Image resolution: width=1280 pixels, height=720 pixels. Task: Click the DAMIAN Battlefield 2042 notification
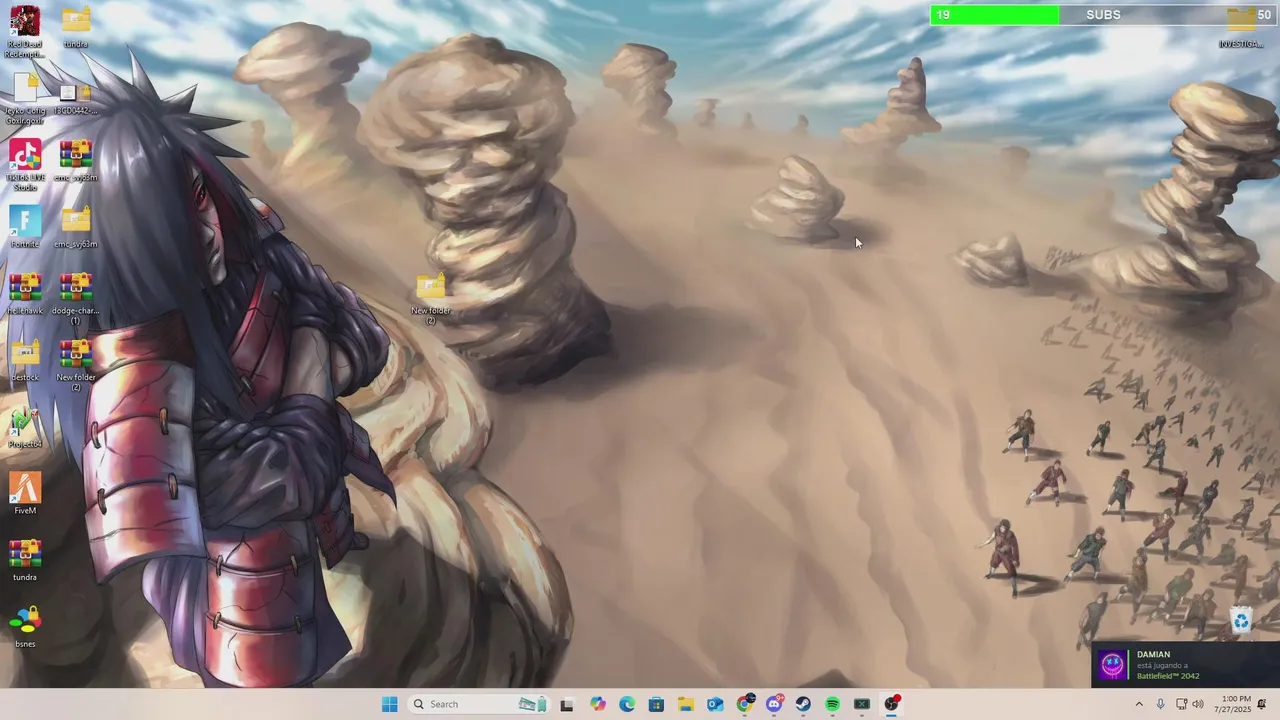click(1185, 665)
